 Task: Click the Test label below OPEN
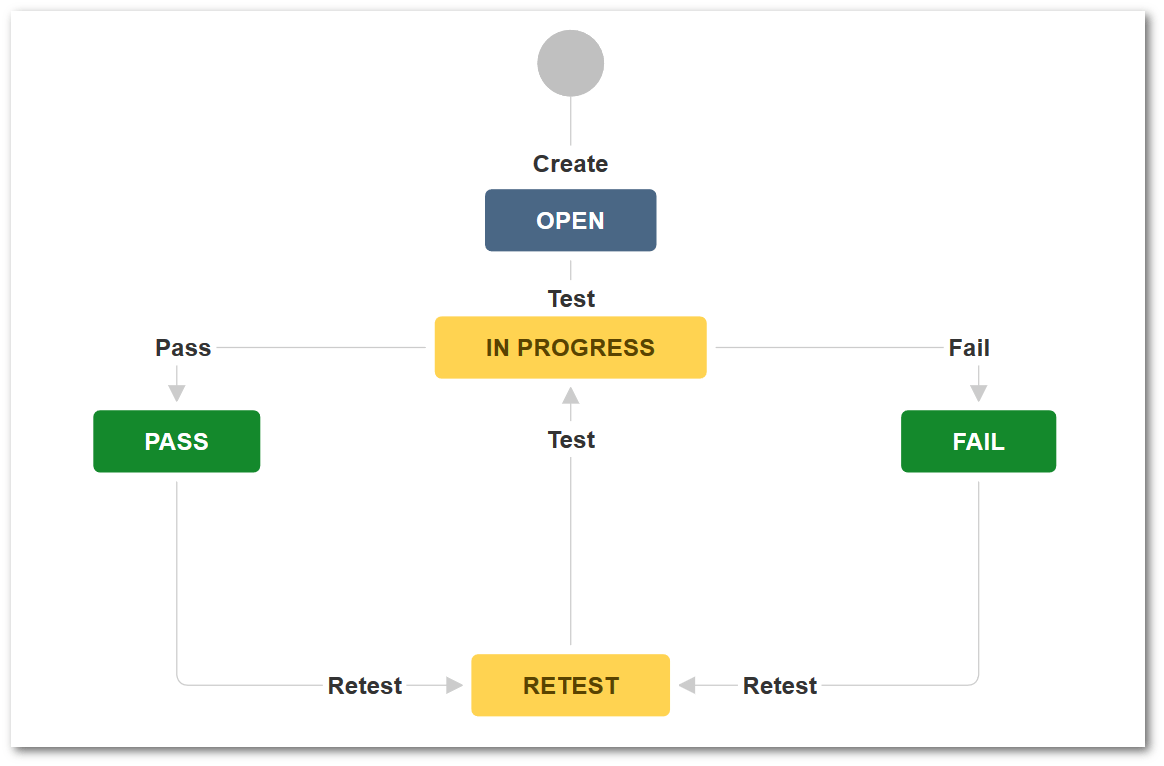click(x=571, y=299)
